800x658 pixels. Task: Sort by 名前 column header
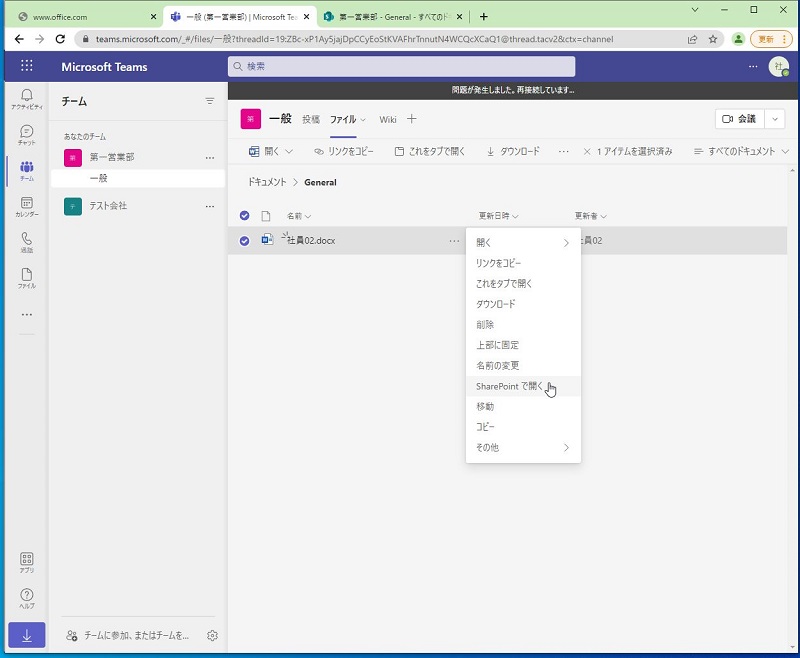tap(299, 216)
